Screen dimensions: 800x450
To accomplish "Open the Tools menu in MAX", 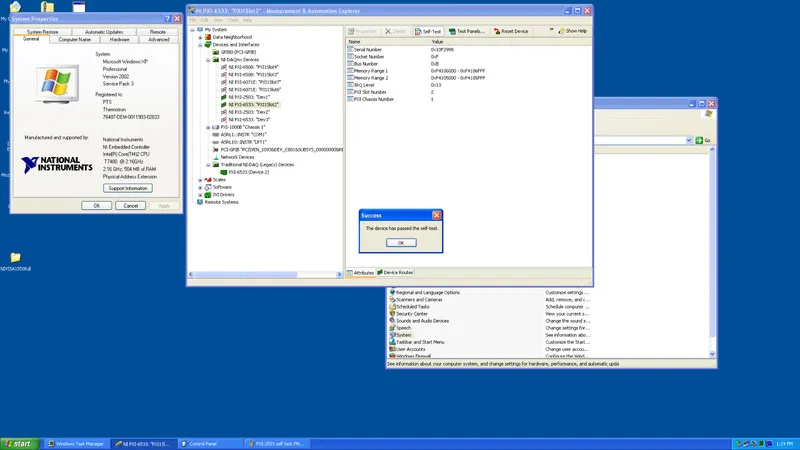I will point(233,20).
